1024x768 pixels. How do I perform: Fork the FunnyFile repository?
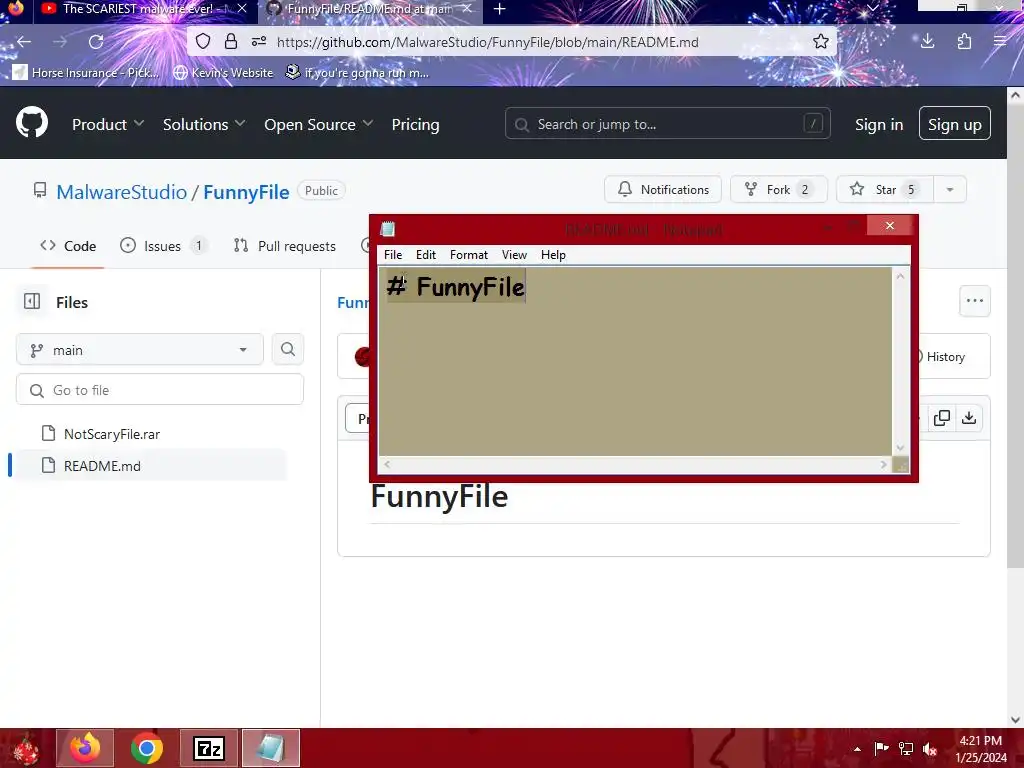(778, 189)
